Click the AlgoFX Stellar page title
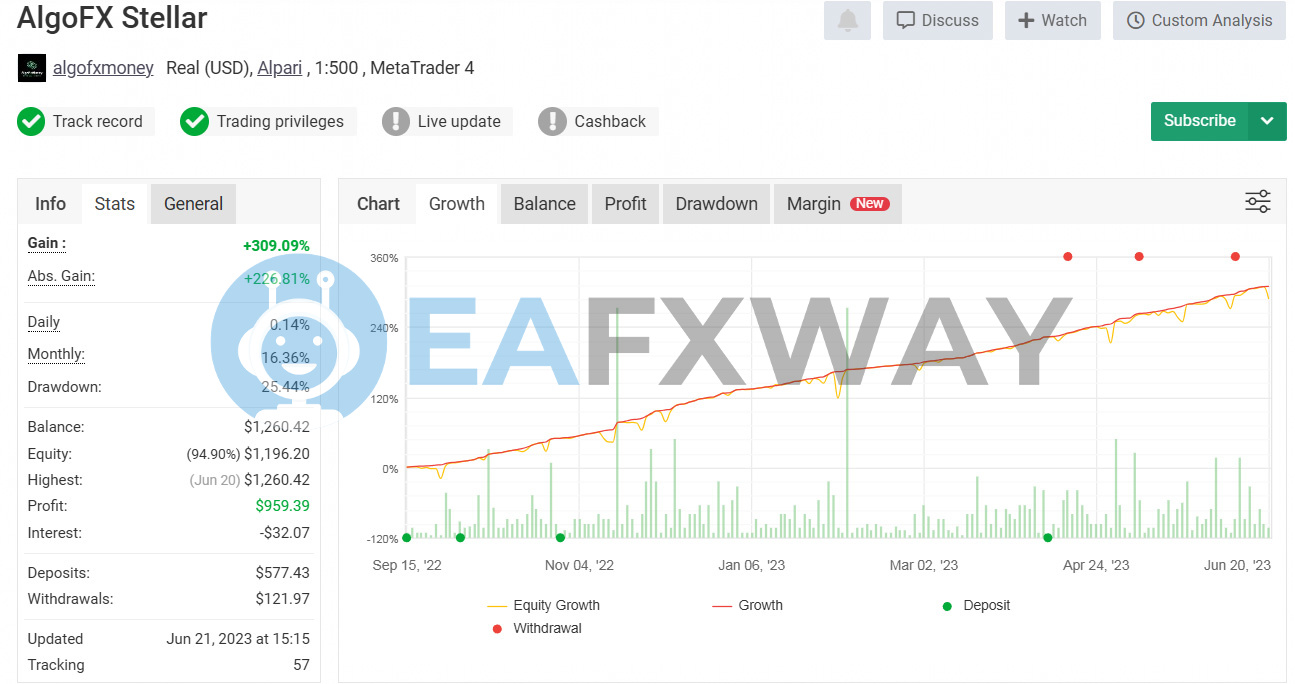 (x=112, y=18)
